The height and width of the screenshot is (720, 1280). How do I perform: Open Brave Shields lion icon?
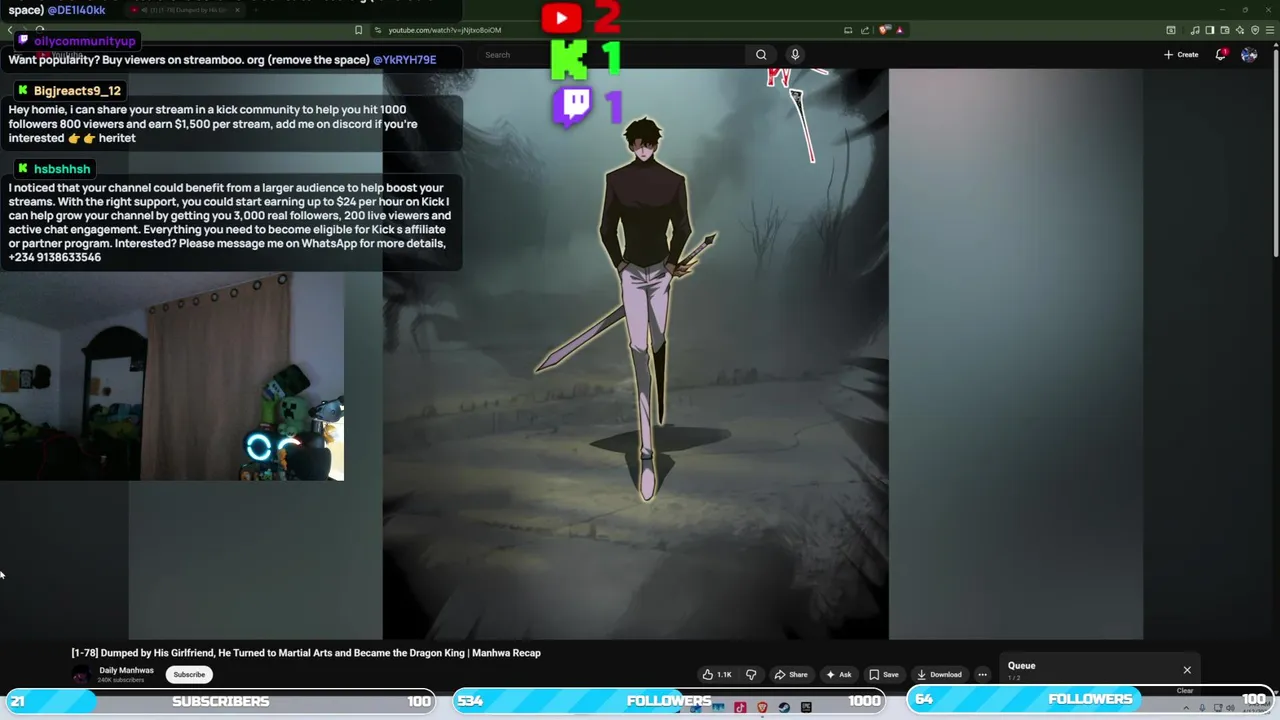(883, 30)
